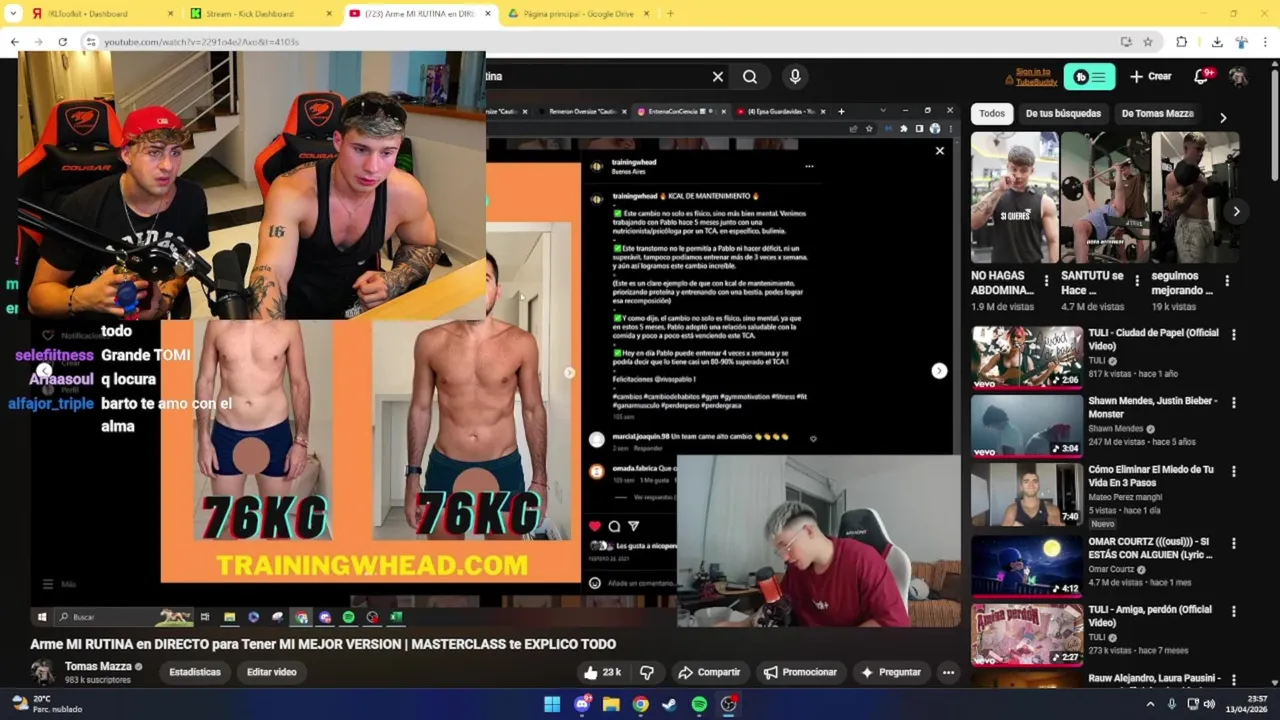Select the Todos filter chip
Viewport: 1280px width, 720px height.
(x=992, y=114)
